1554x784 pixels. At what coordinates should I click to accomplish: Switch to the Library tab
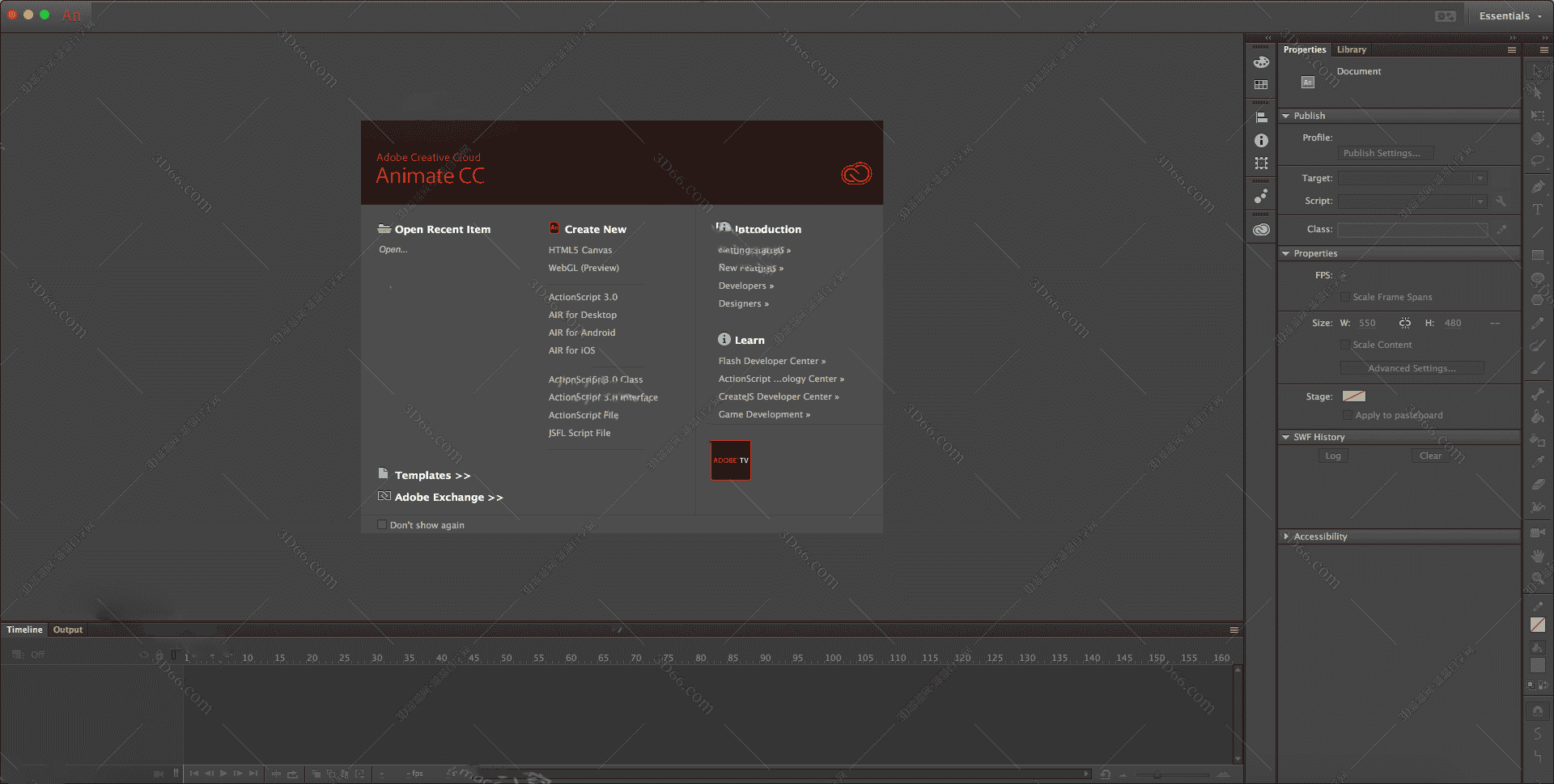1351,49
